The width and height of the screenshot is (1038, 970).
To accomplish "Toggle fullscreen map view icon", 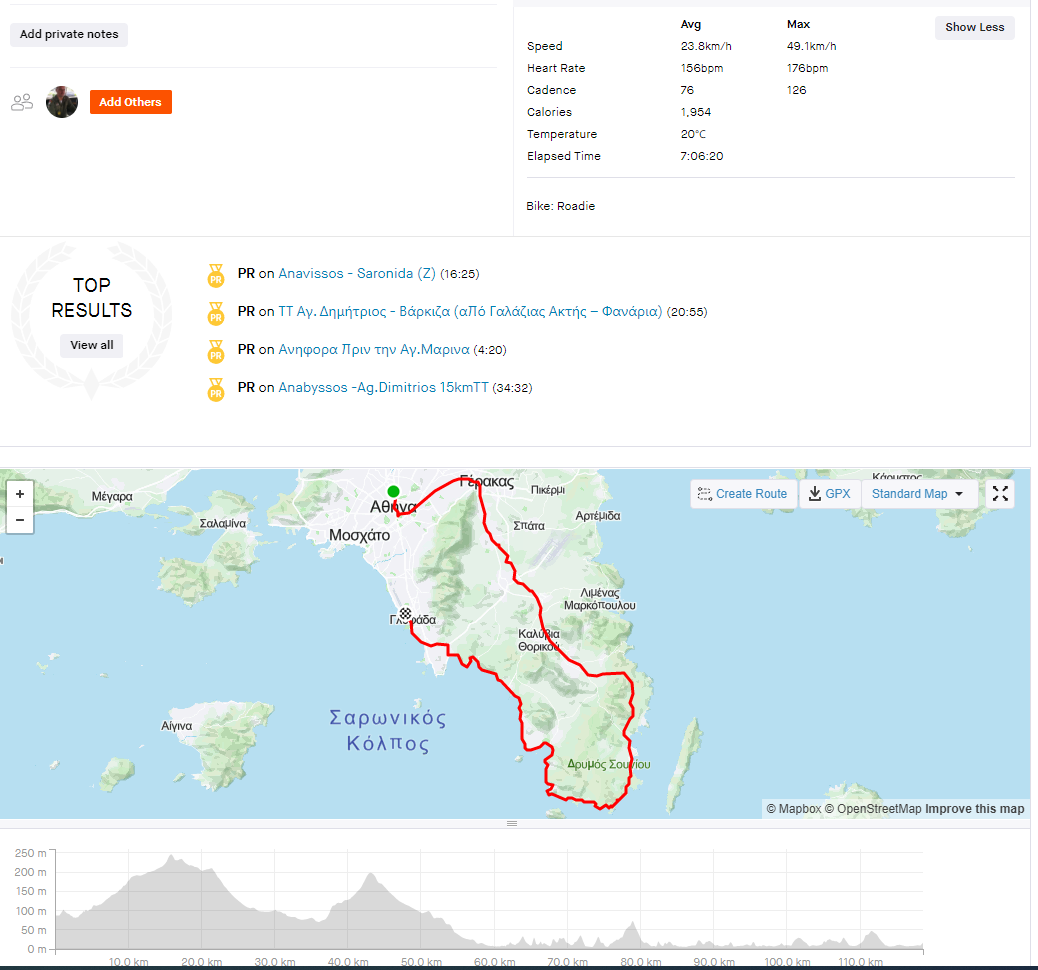I will (x=1000, y=493).
